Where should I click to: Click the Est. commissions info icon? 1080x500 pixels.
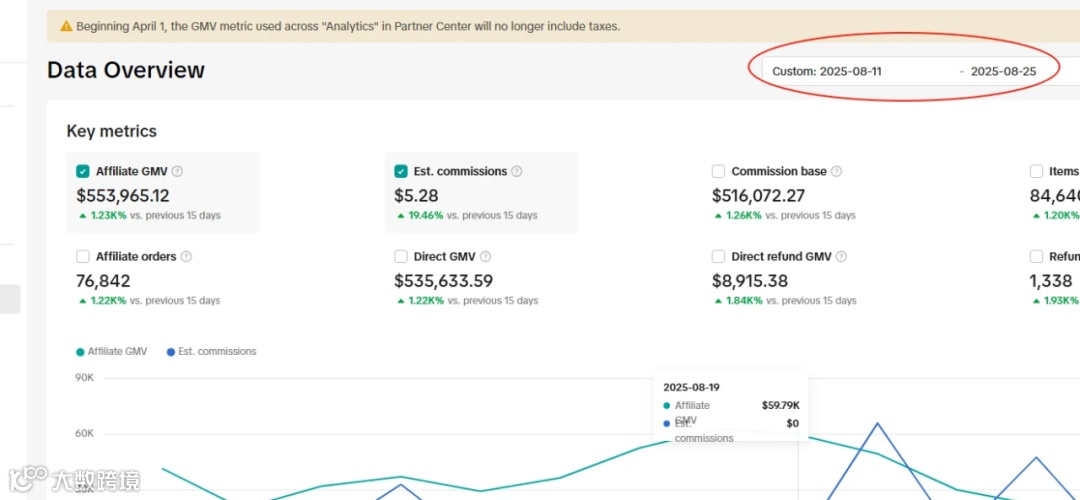coord(517,171)
